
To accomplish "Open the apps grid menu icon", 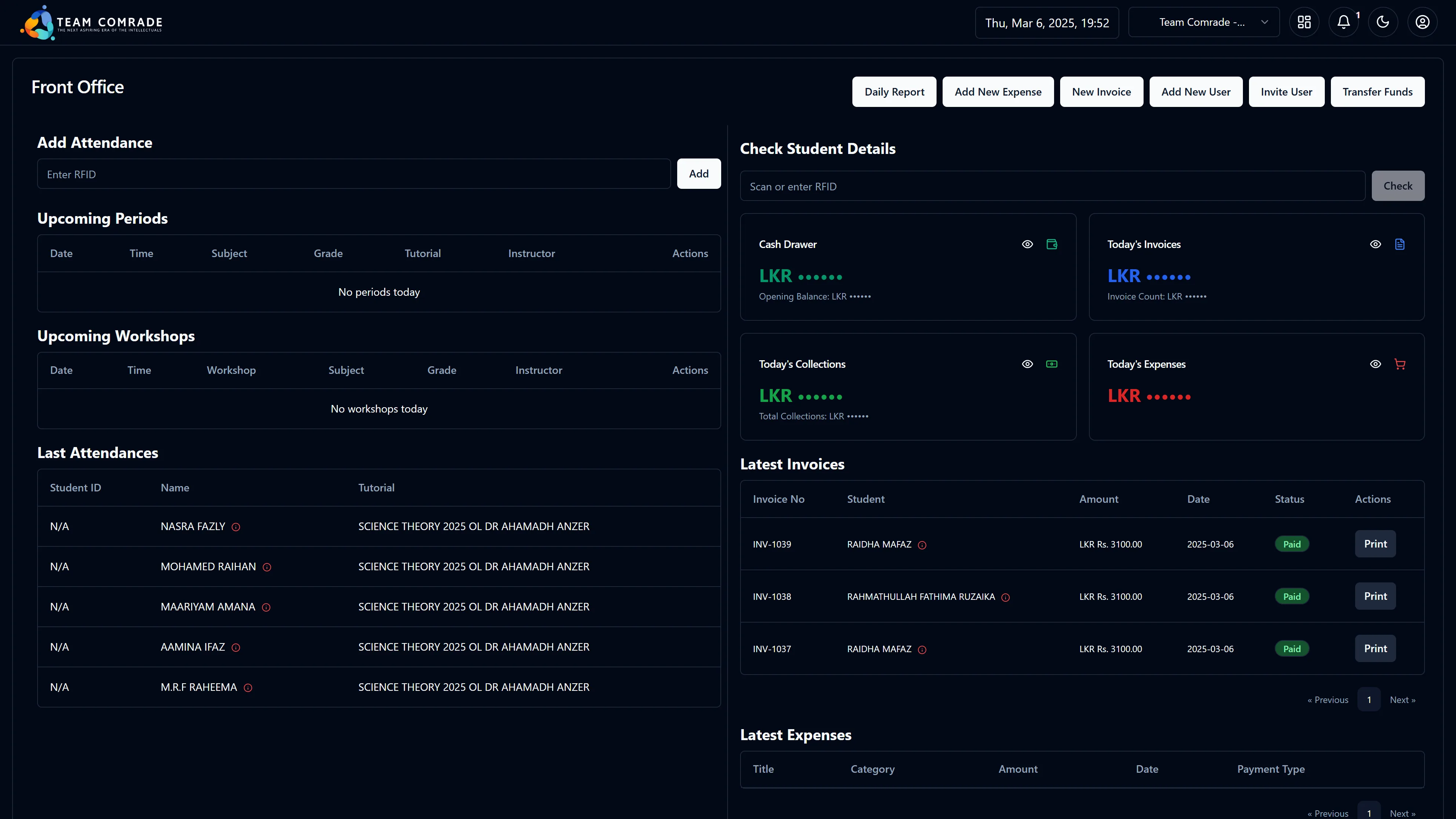I will click(x=1304, y=22).
